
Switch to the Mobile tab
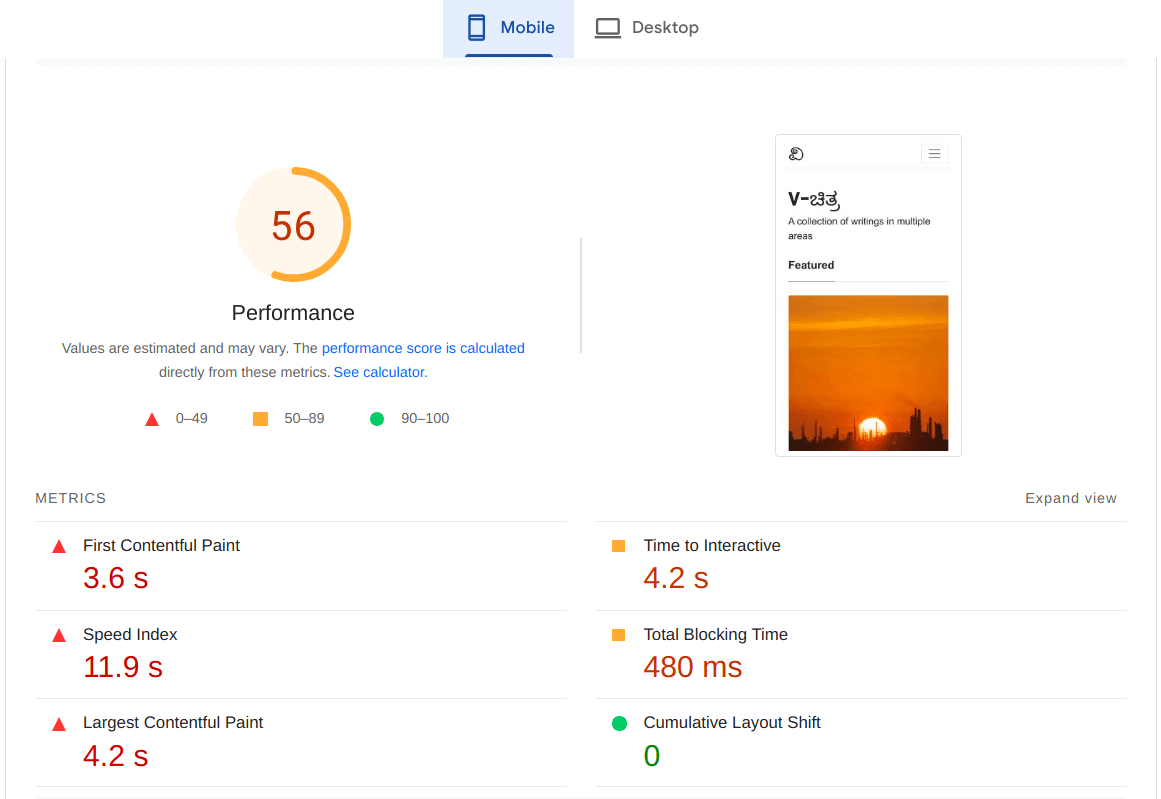coord(509,27)
